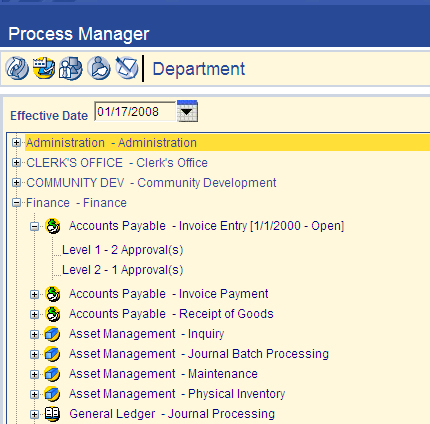
Task: Click the General Ledger book icon
Action: (53, 414)
